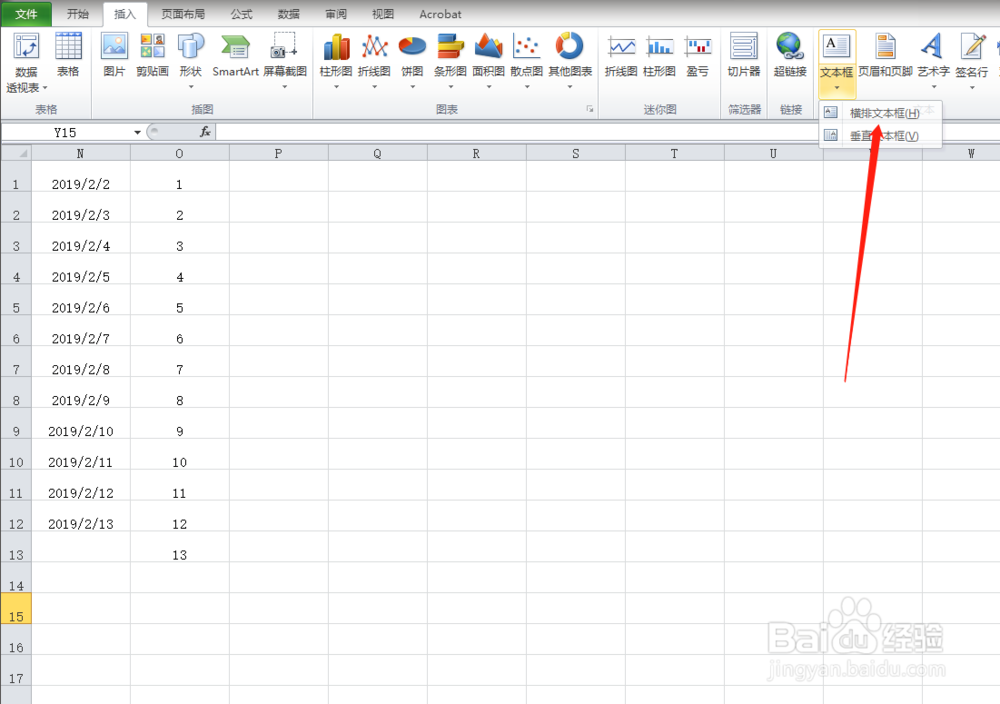Switch to the 页面布局 tab
This screenshot has width=1000, height=704.
[183, 14]
